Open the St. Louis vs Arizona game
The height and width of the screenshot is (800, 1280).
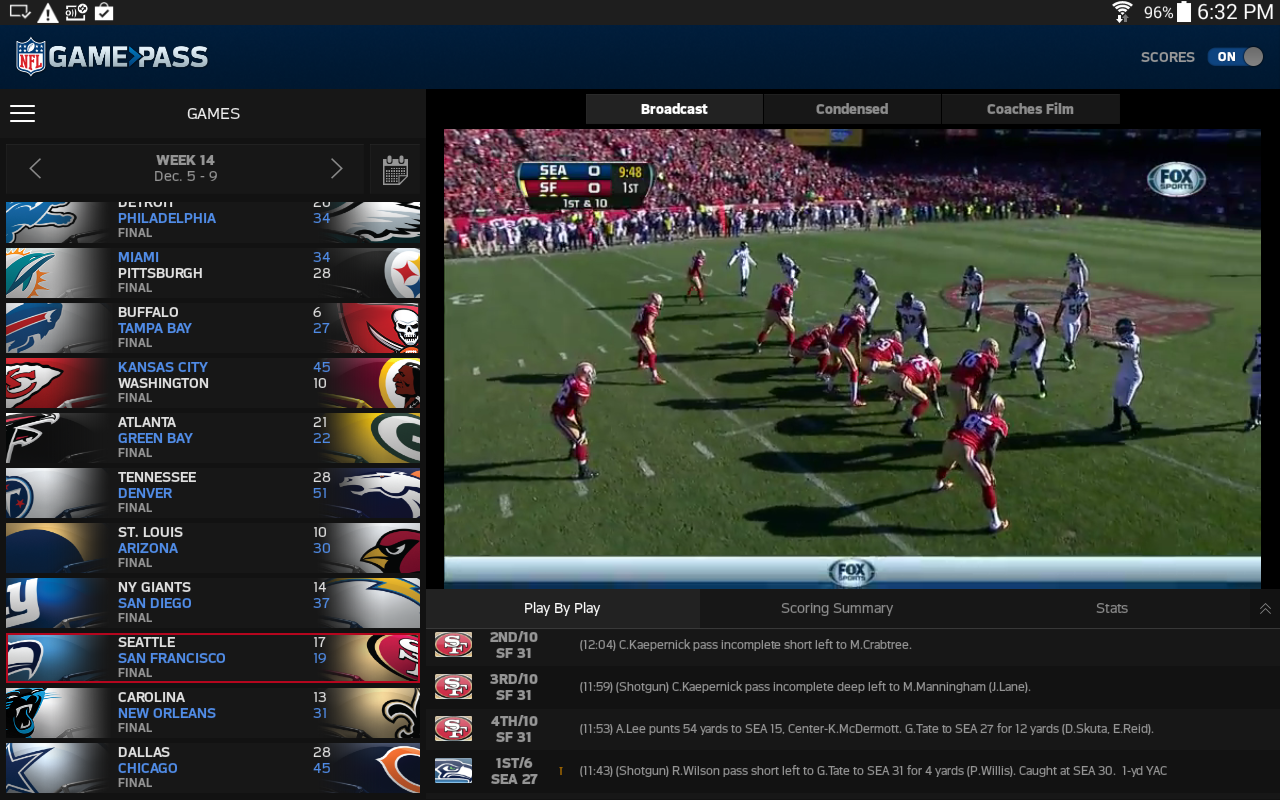(x=213, y=548)
